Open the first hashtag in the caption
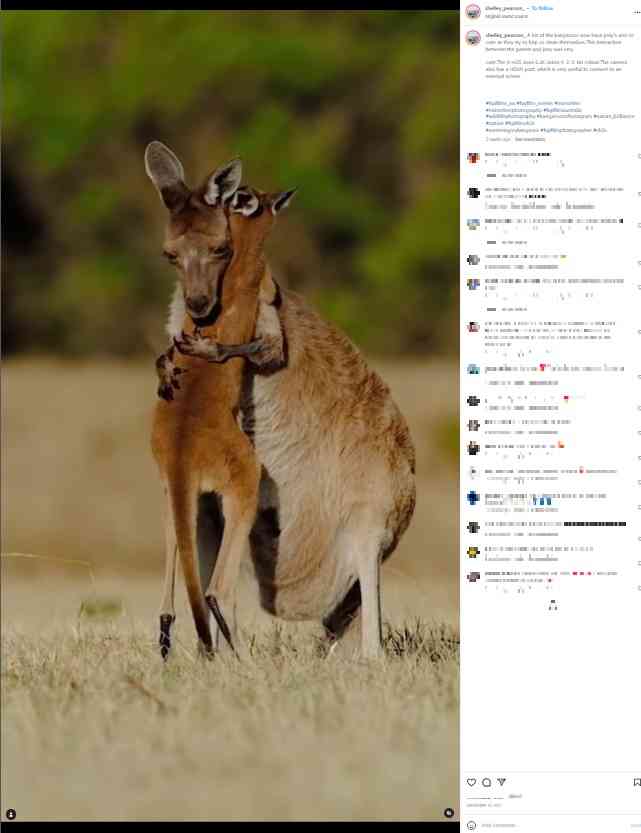Screen dimensions: 641x833 click(x=500, y=103)
